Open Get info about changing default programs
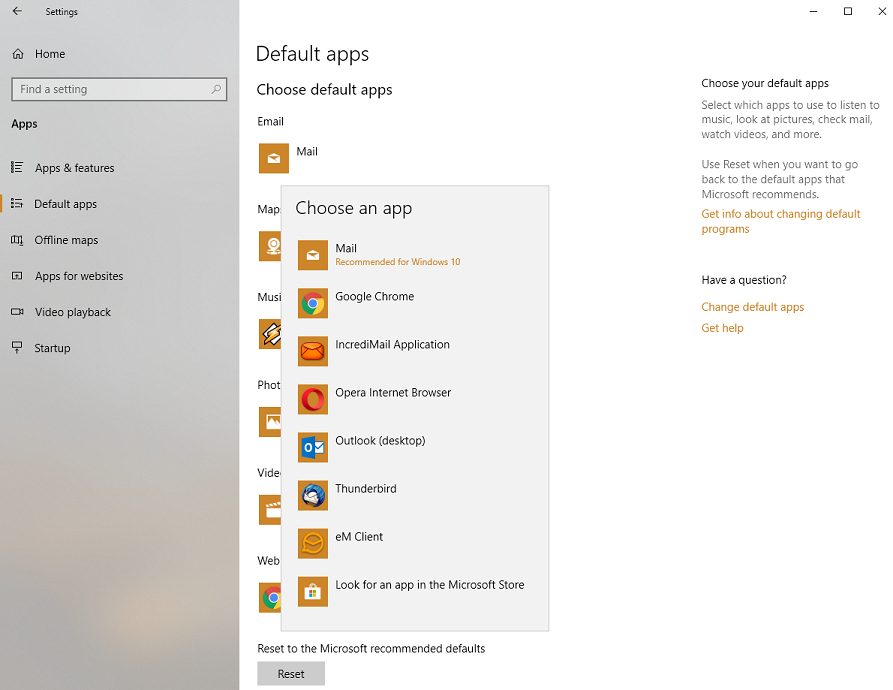 pyautogui.click(x=781, y=221)
